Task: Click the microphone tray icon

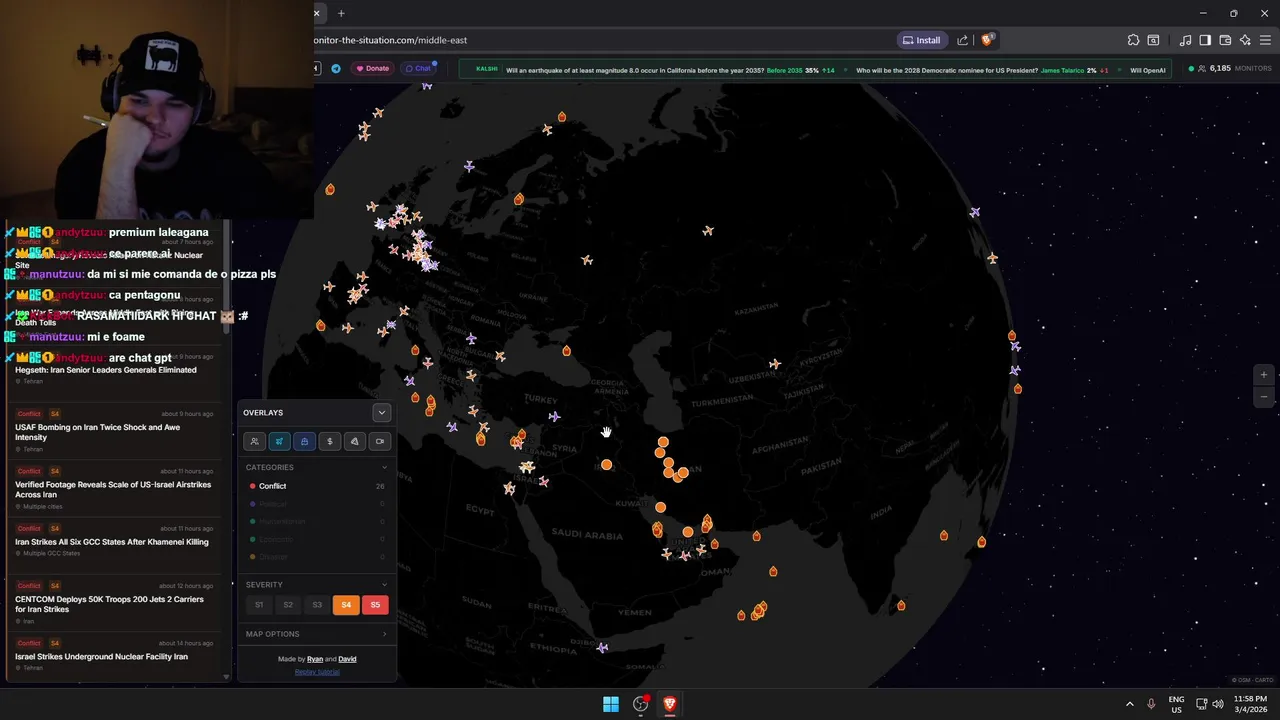Action: 1152,704
